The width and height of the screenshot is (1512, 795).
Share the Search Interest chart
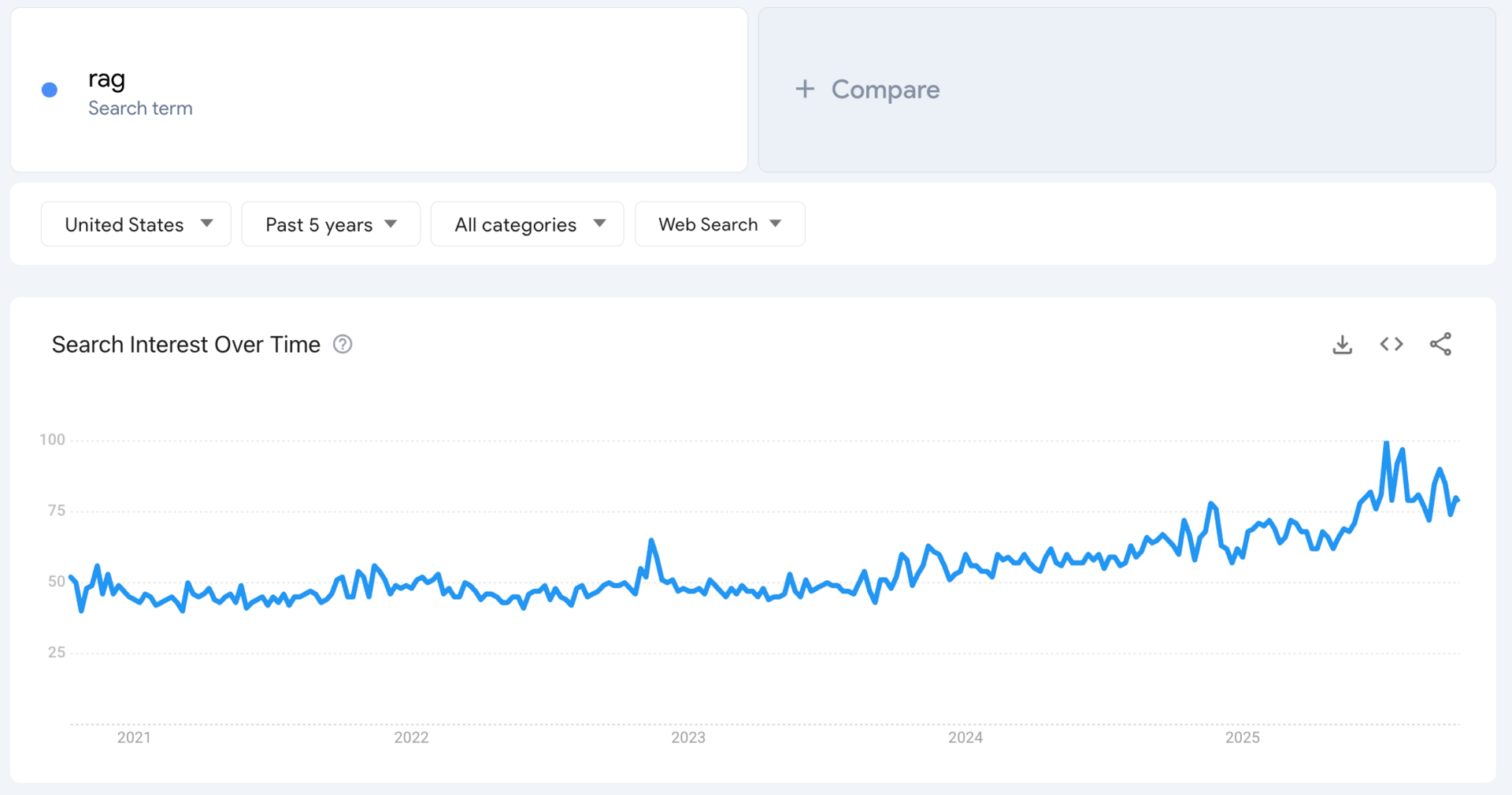1440,344
